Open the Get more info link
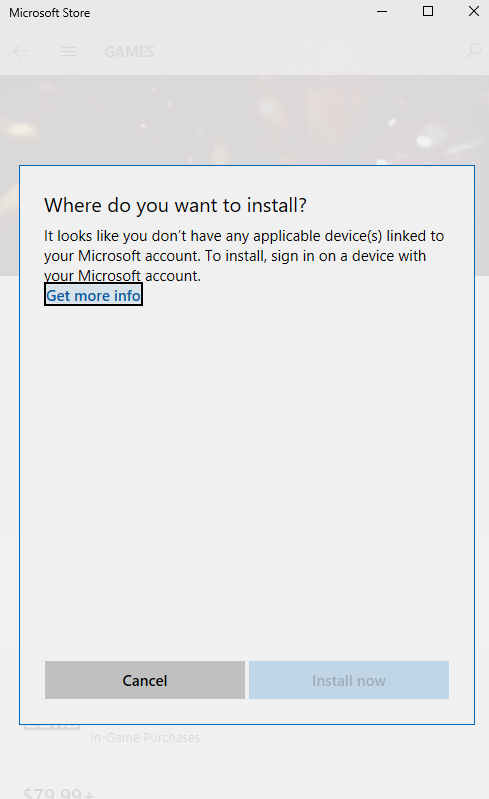Screen dimensions: 489x799 (93, 296)
